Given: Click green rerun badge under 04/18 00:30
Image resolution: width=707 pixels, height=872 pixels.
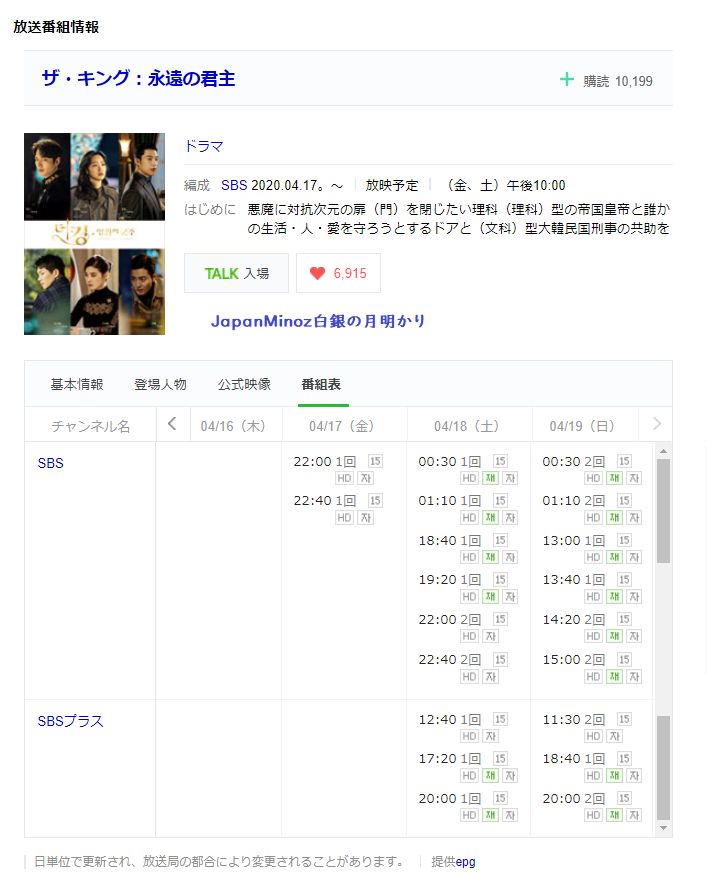Looking at the screenshot, I should pos(490,478).
